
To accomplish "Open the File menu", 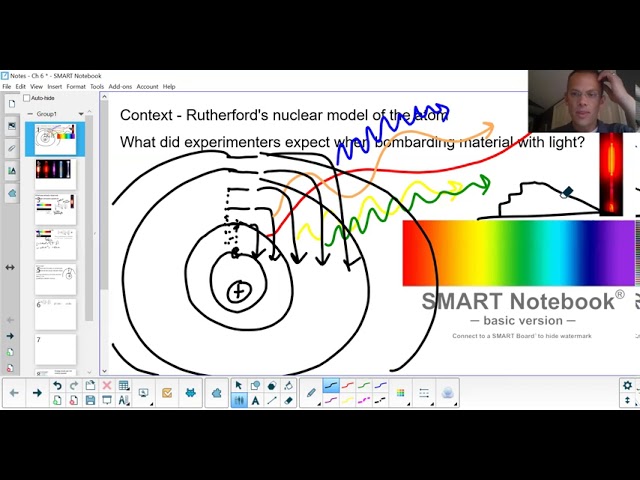I will tap(7, 87).
